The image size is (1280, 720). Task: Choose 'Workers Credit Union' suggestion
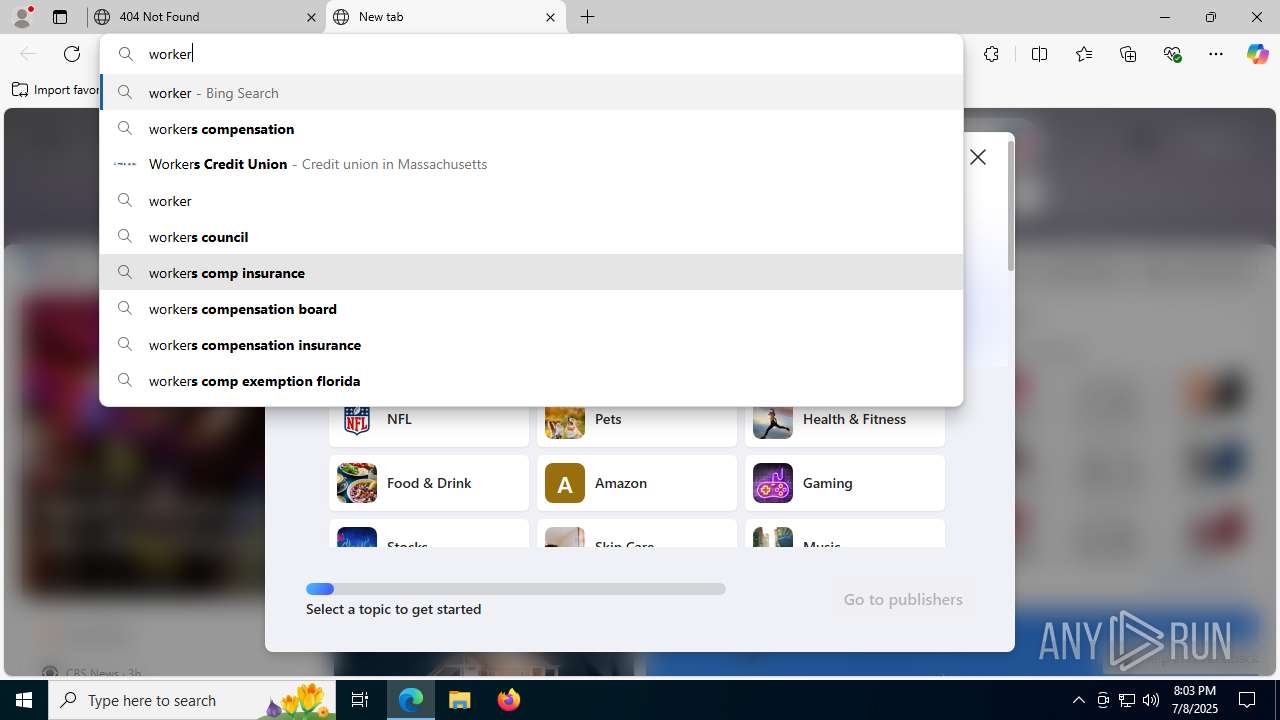coord(531,164)
